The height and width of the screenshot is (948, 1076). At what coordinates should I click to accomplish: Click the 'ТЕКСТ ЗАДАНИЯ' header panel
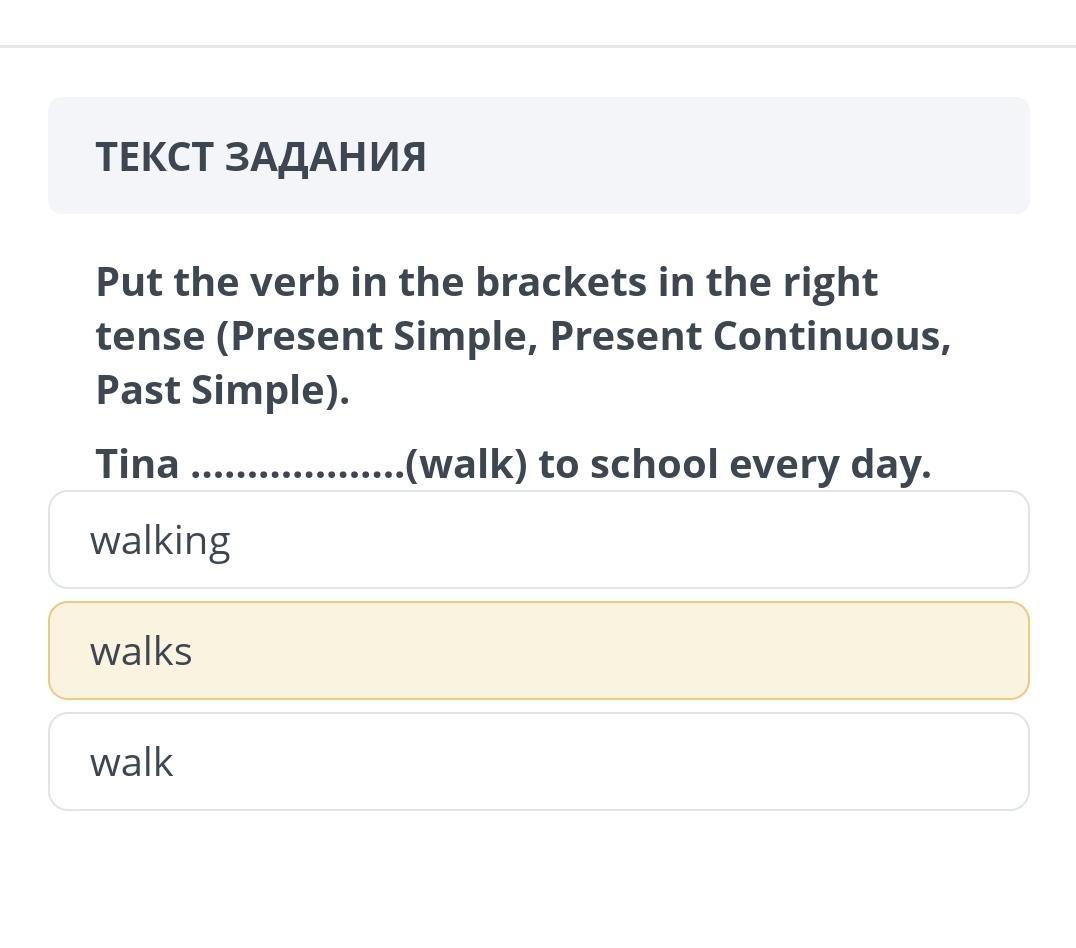(538, 156)
